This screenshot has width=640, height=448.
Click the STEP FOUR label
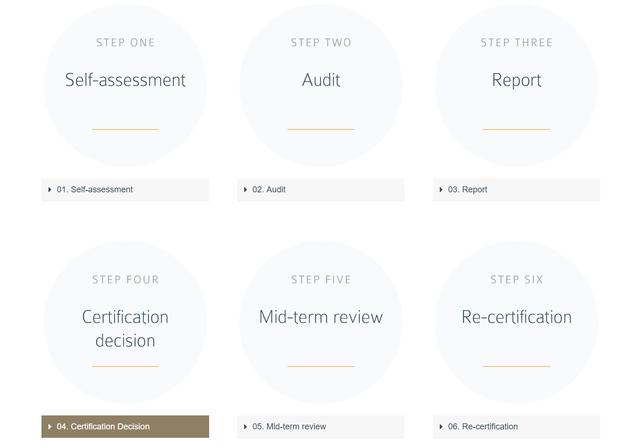coord(125,279)
